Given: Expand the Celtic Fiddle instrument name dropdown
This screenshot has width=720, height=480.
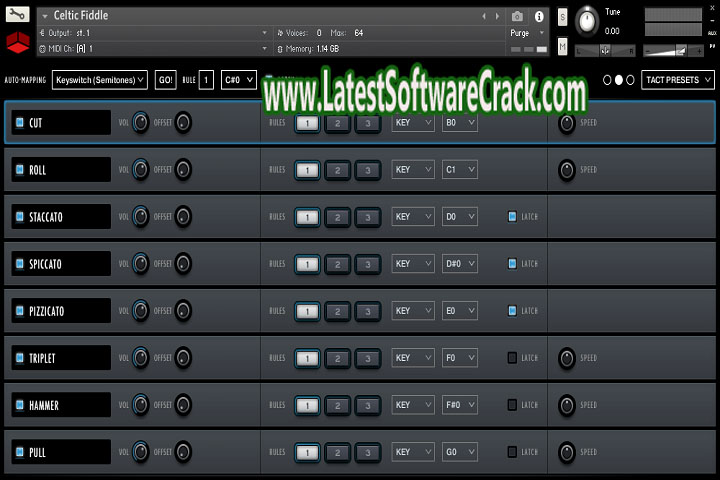Looking at the screenshot, I should [45, 16].
